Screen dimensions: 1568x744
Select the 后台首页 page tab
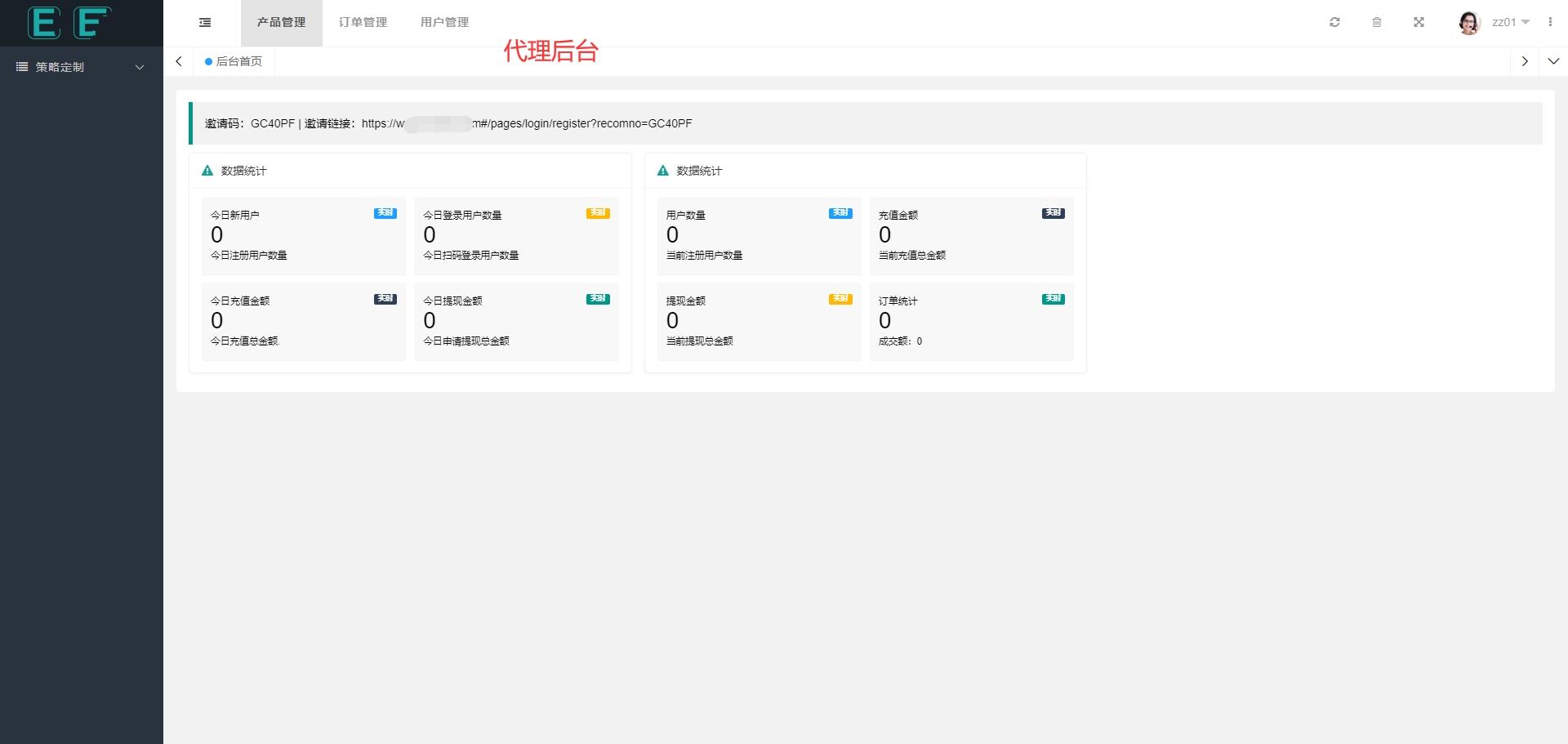click(x=234, y=61)
